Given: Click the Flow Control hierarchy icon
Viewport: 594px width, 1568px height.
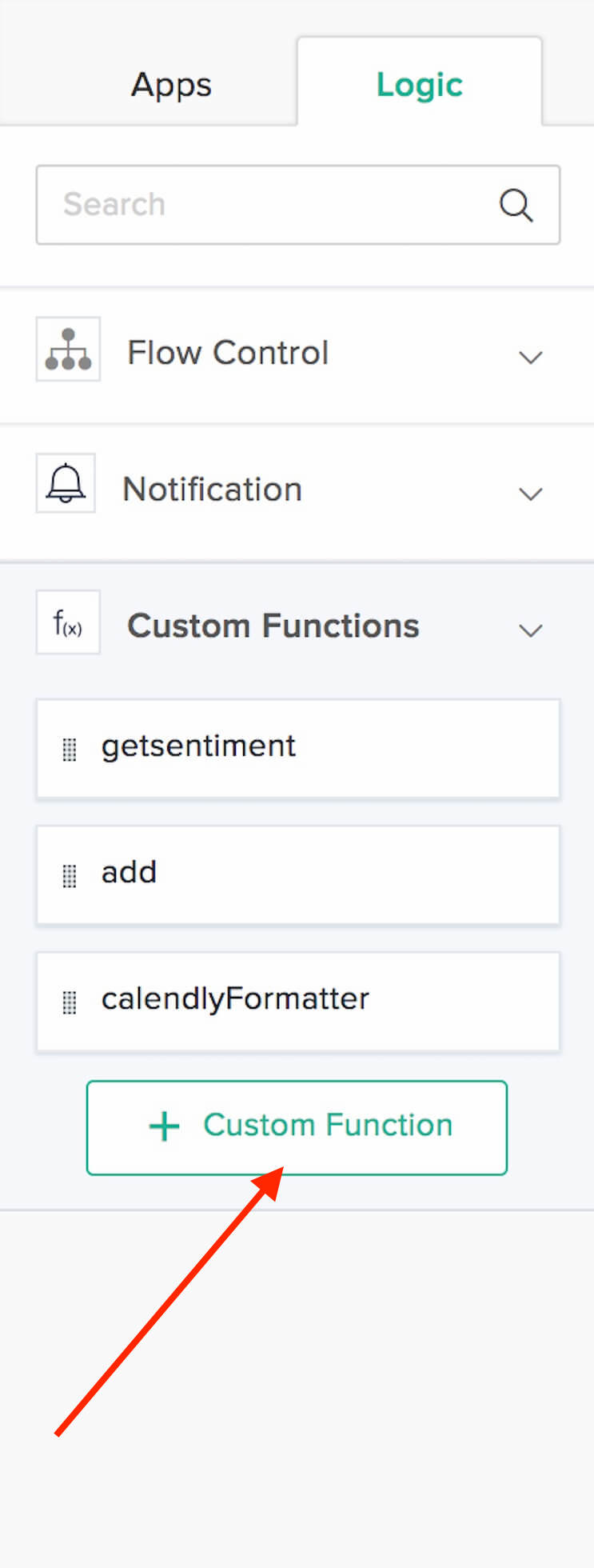Looking at the screenshot, I should (68, 349).
